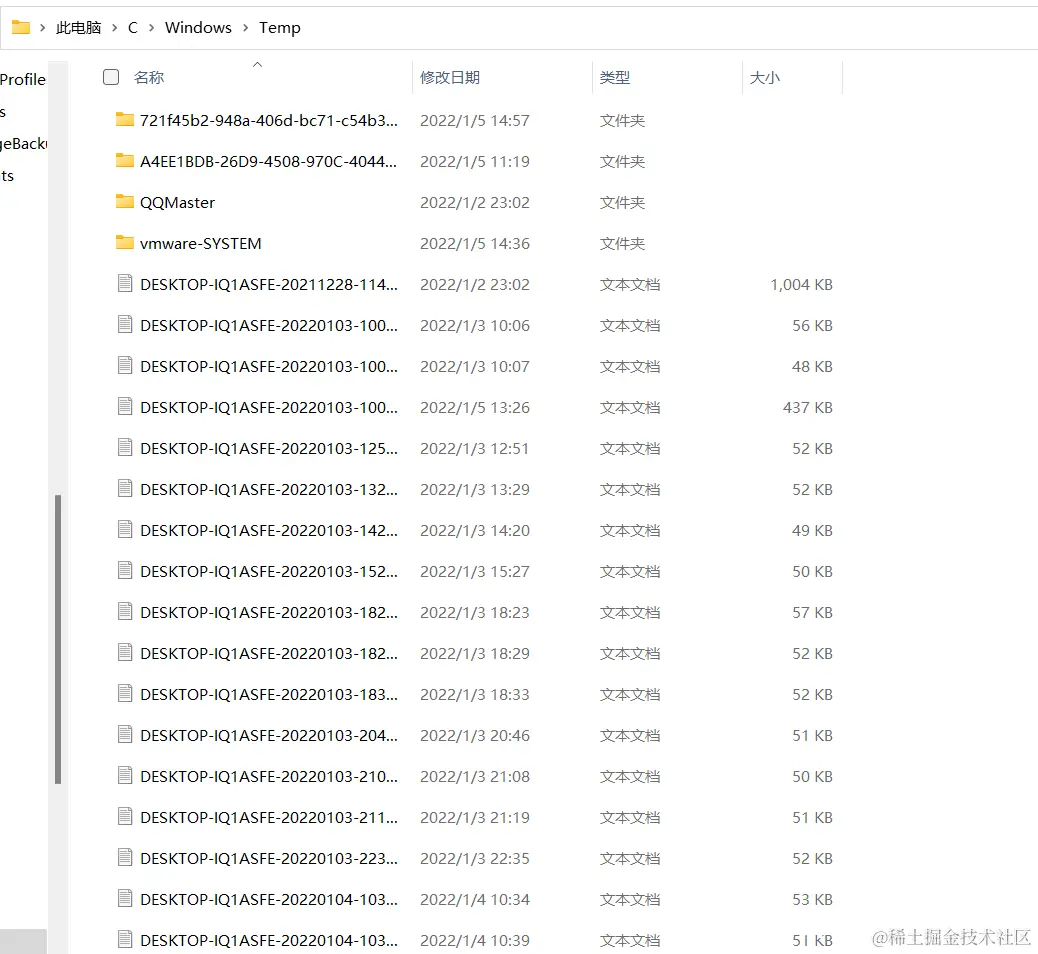The height and width of the screenshot is (954, 1038).
Task: Select file DESKTOP-IQ1ASFE-20220103-211...
Action: click(x=269, y=818)
